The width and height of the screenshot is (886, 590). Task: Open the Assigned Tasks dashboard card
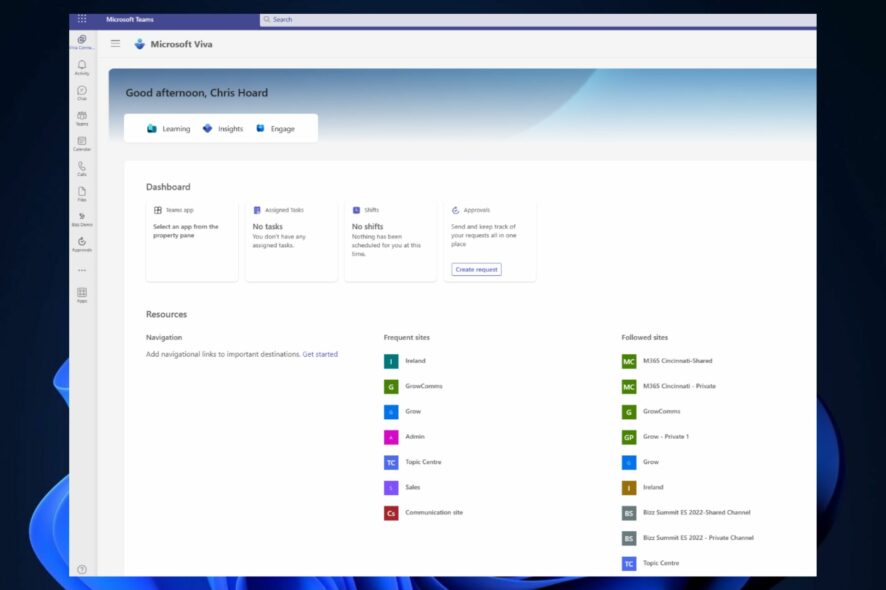[292, 240]
